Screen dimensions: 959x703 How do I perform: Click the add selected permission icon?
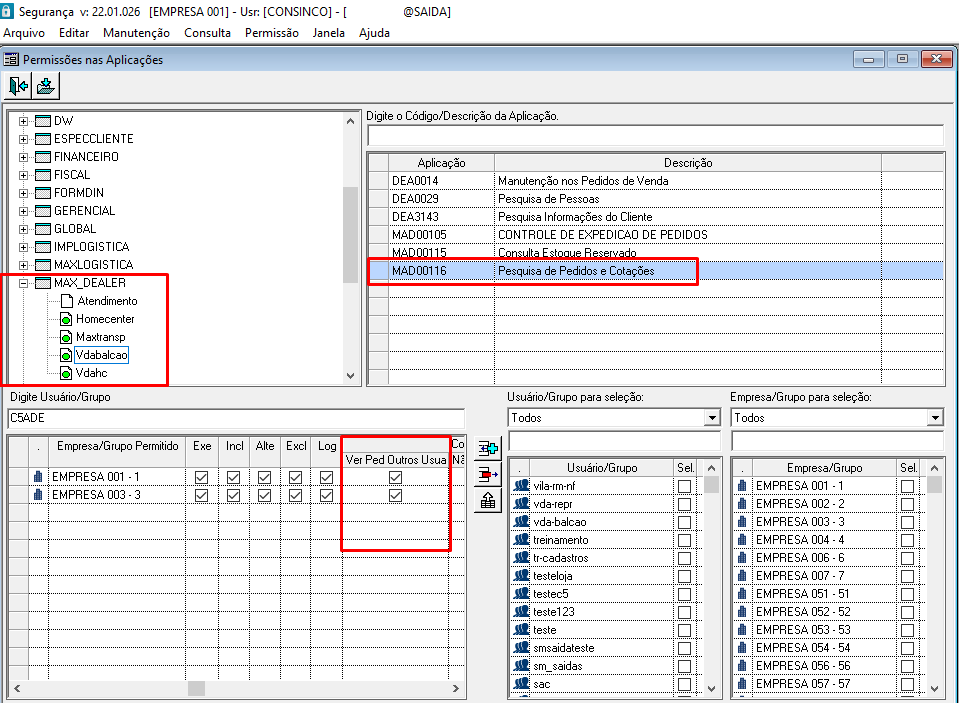pyautogui.click(x=488, y=448)
